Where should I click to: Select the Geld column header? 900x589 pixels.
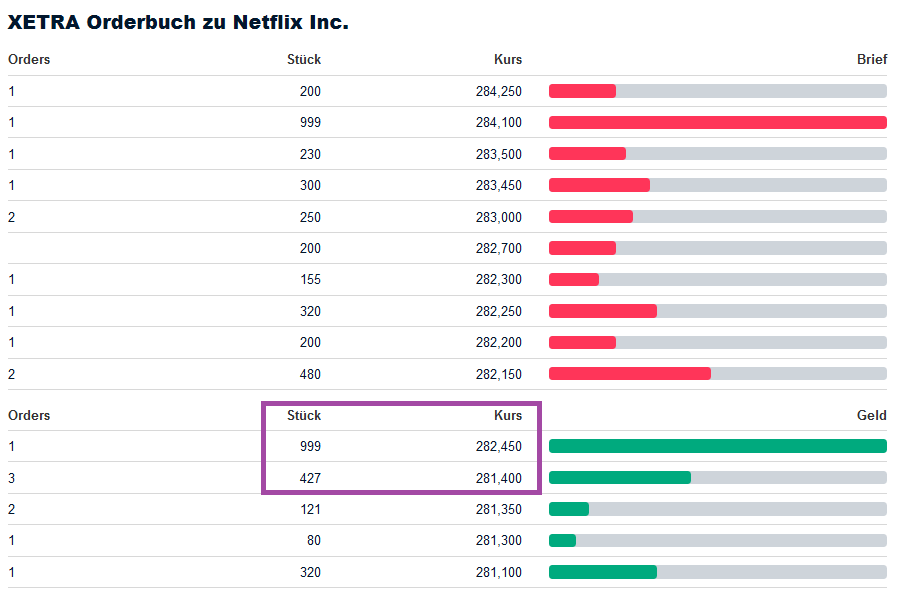pyautogui.click(x=871, y=415)
